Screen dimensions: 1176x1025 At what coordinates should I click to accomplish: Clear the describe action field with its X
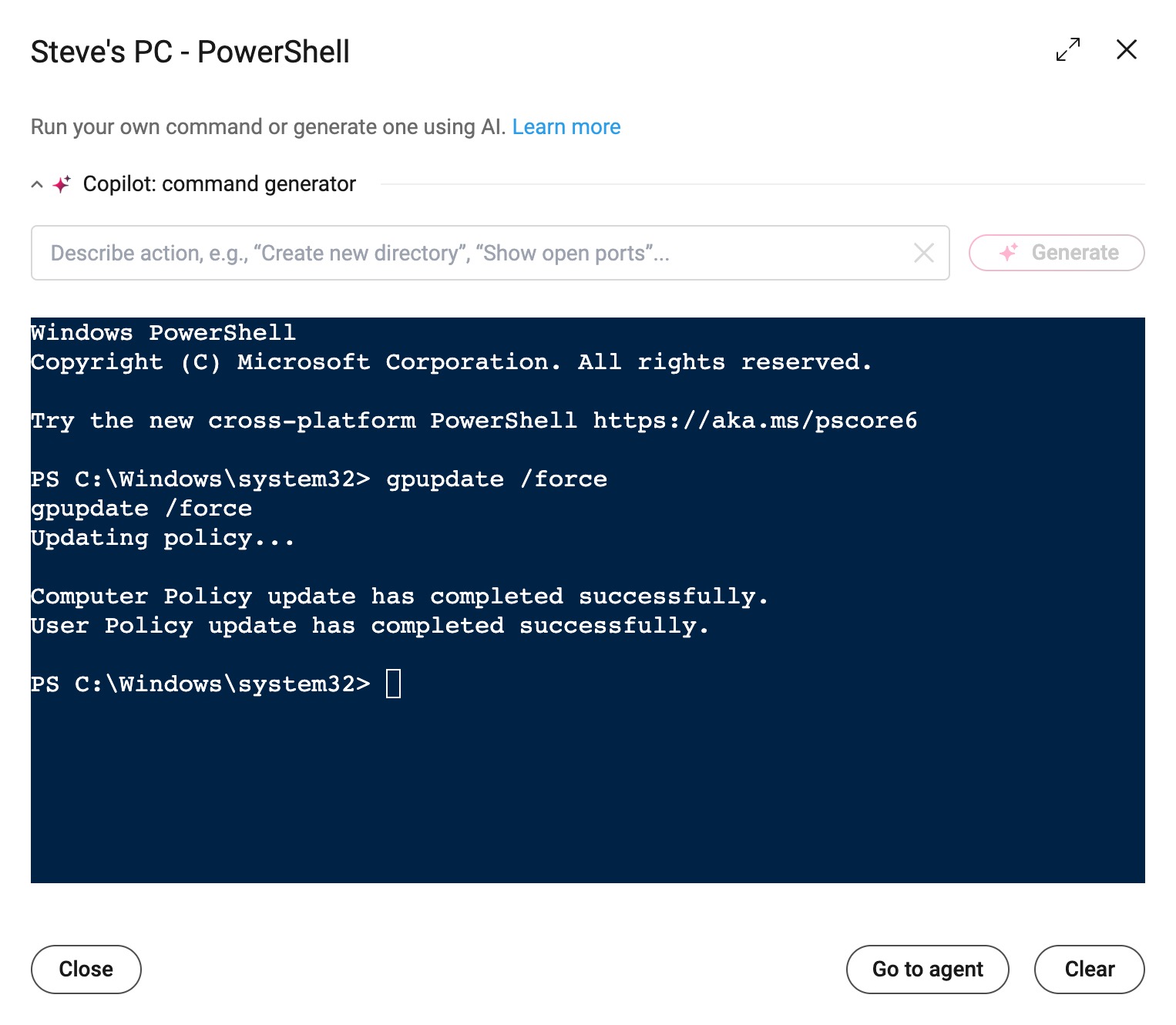coord(924,253)
